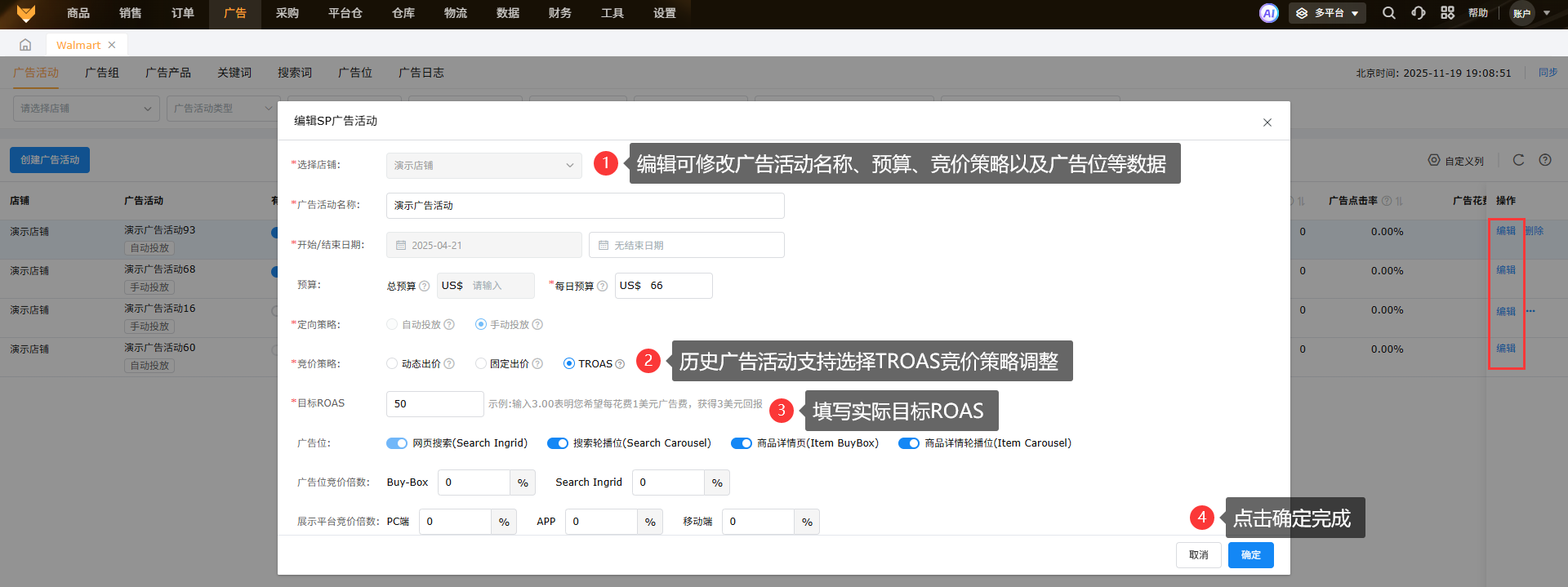Toggle 商品详情轮播位(Item Carousel) switch
This screenshot has height=587, width=1568.
click(x=909, y=443)
